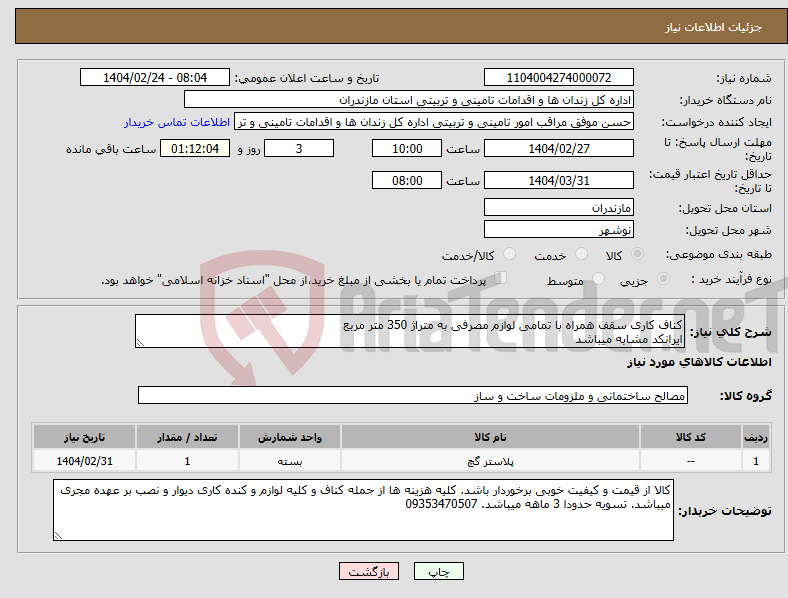The image size is (788, 598).
Task: Click the deadline time field 10:00
Action: pos(407,149)
